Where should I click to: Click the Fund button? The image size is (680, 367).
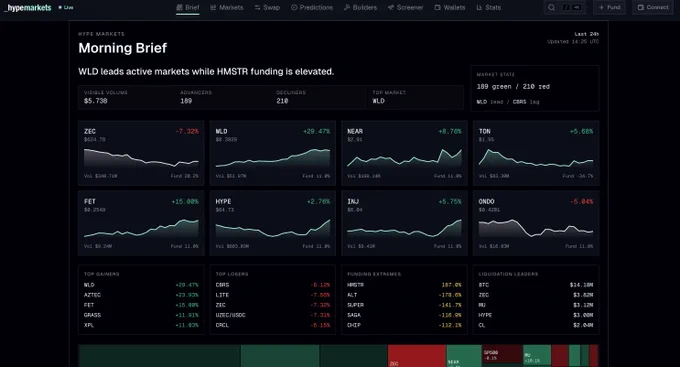point(609,7)
